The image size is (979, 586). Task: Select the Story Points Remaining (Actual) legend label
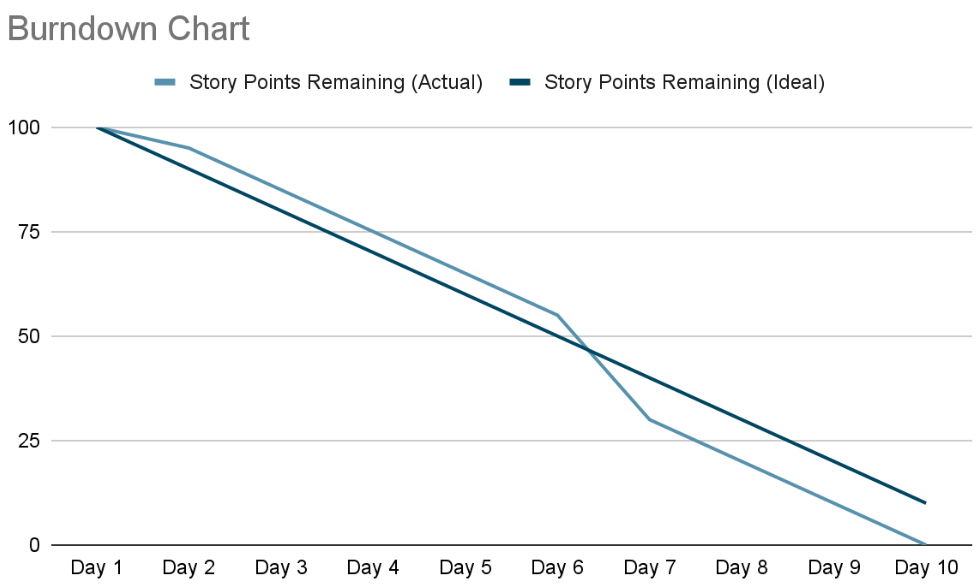[336, 83]
